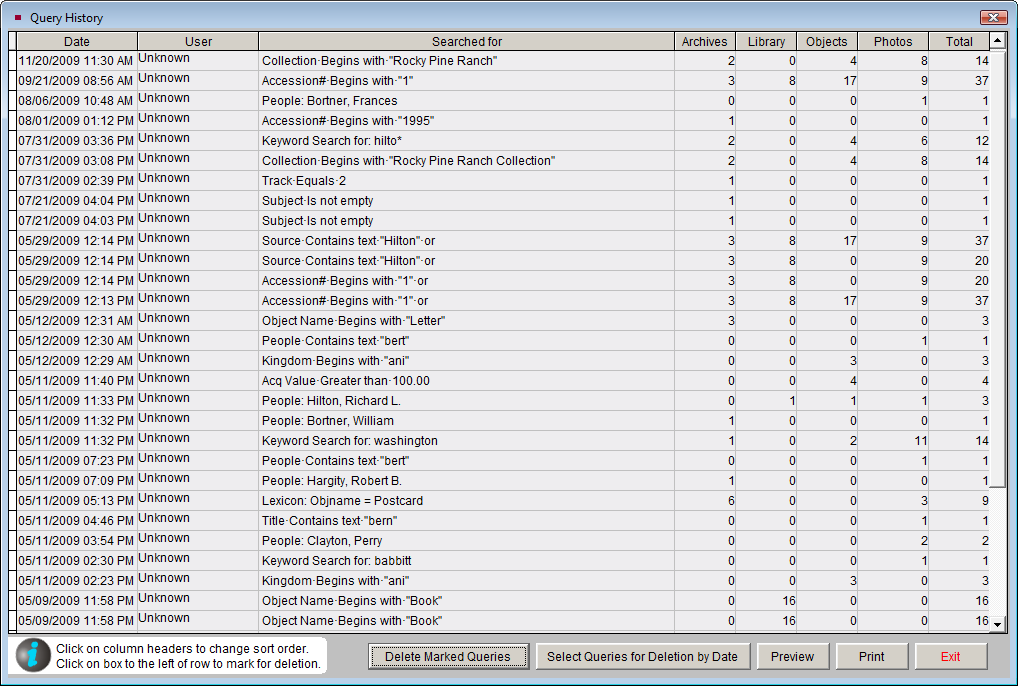Sort by the Searched for column
This screenshot has height=686, width=1018.
click(x=467, y=41)
